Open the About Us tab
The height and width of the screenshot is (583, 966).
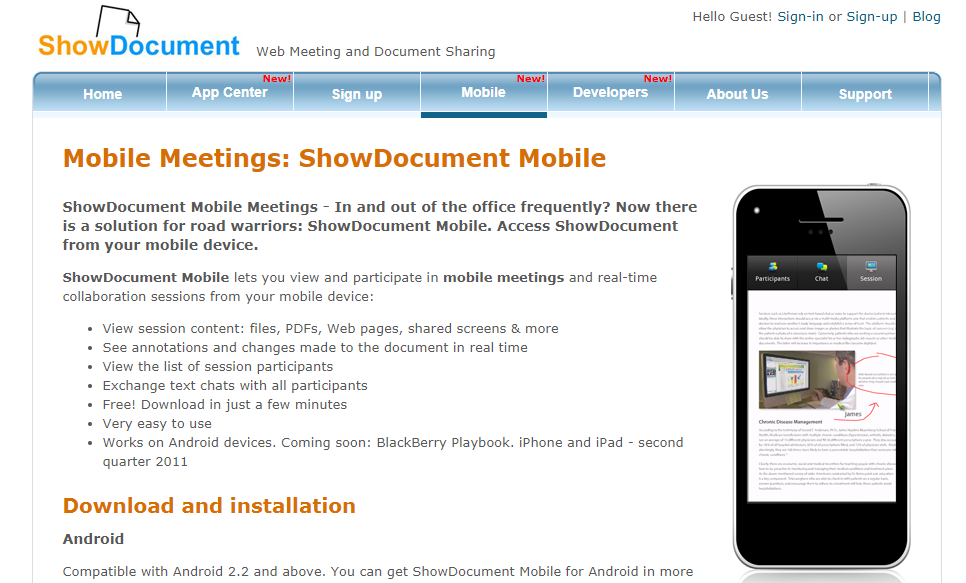[737, 94]
